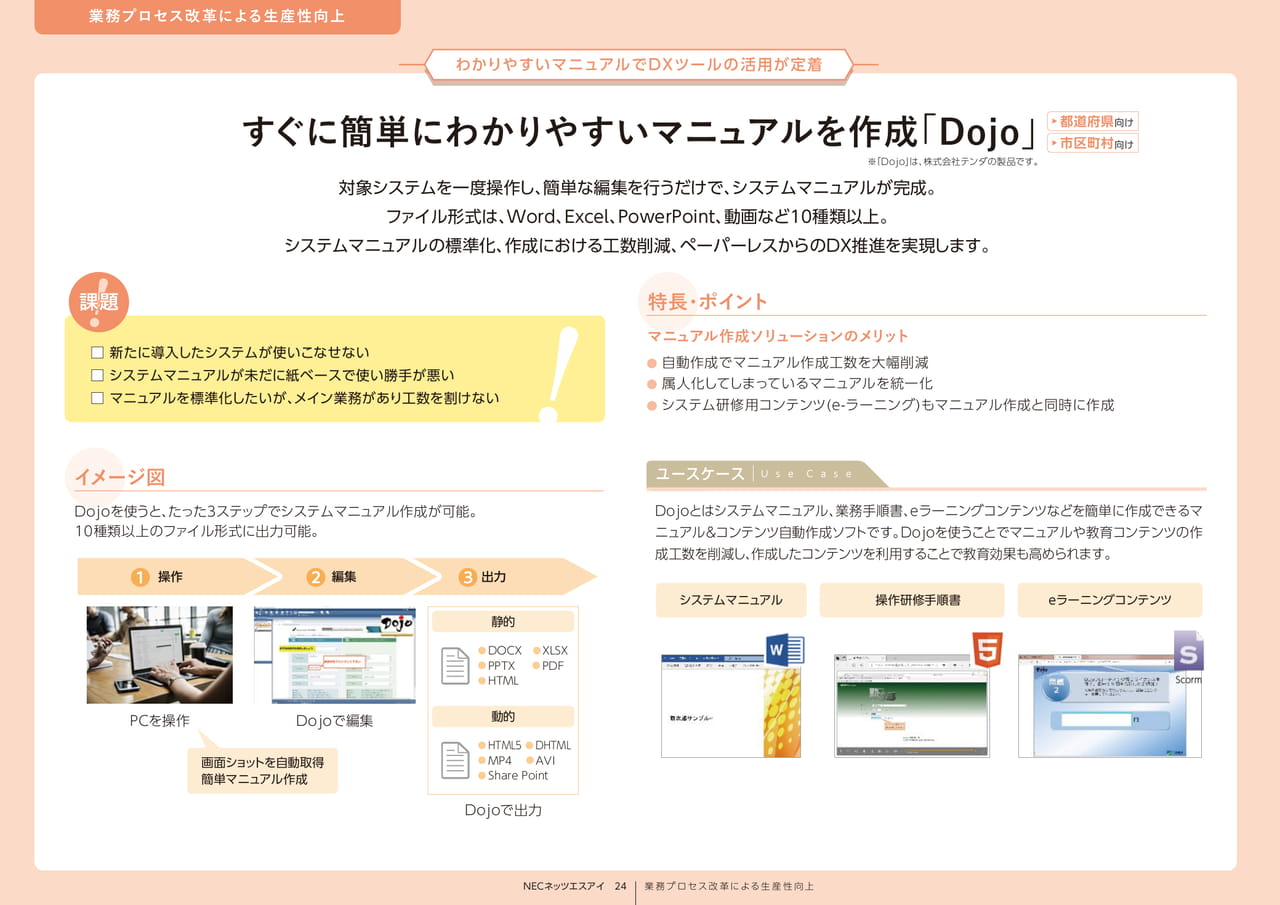Click the 画面ショットを自動取得 callout

point(263,771)
